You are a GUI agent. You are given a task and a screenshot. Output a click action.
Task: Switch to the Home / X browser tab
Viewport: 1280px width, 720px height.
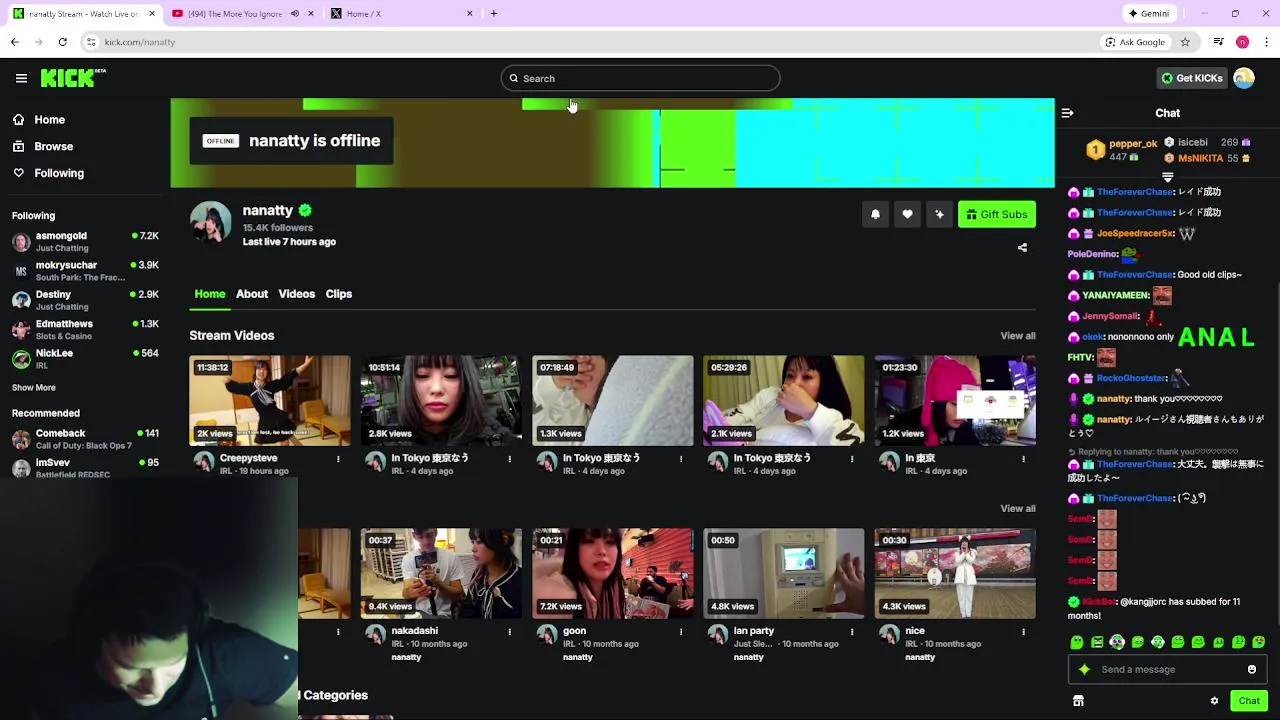[400, 13]
